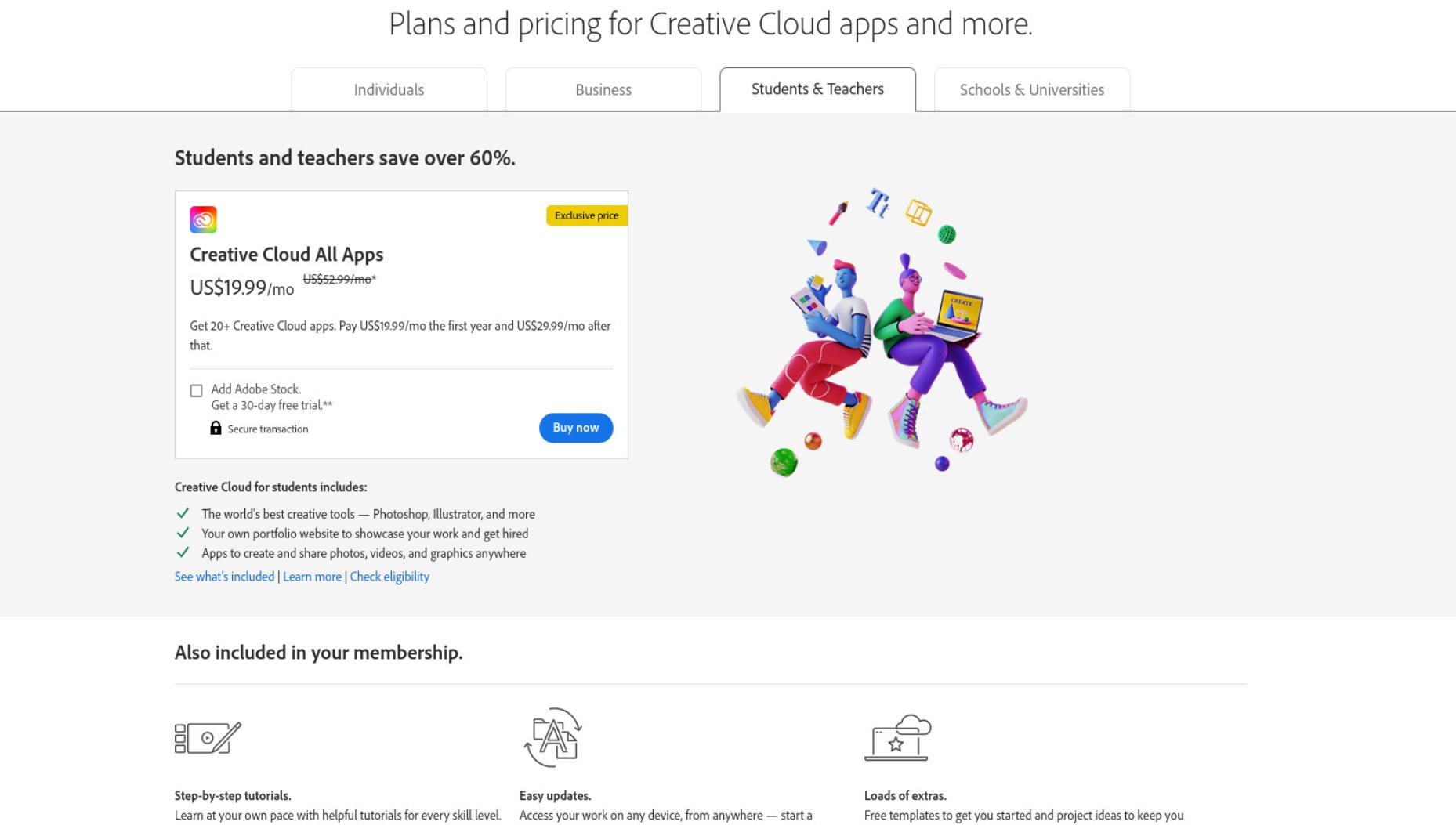Enable the Add Adobe Stock checkbox
Viewport: 1456px width, 825px height.
click(x=196, y=390)
